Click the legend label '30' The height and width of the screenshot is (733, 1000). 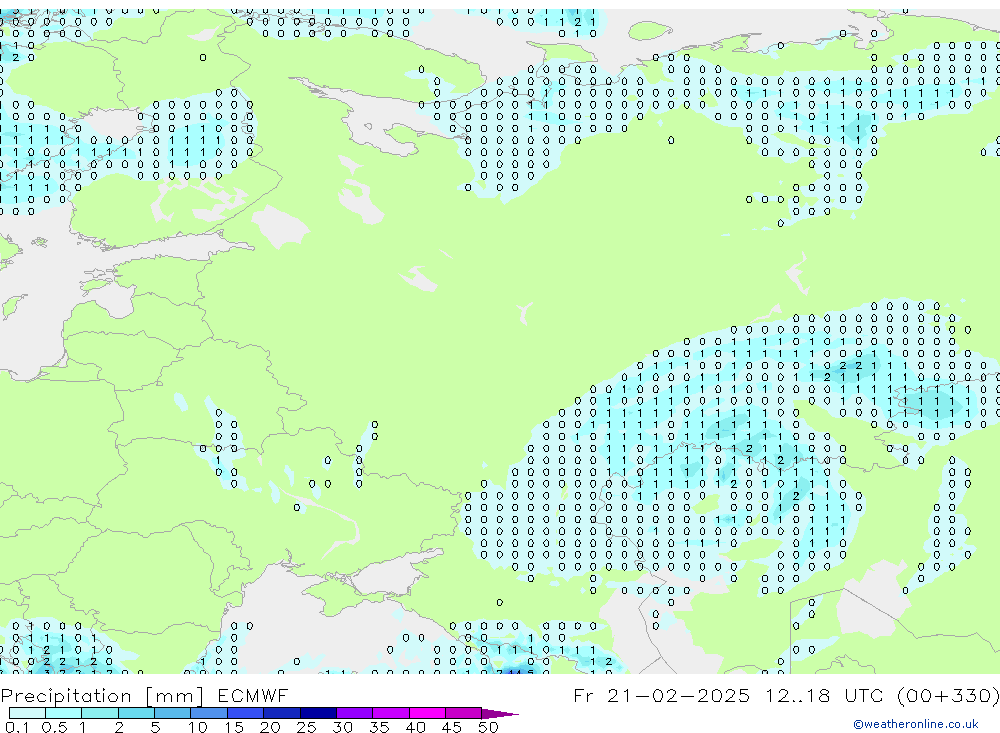pos(343,727)
